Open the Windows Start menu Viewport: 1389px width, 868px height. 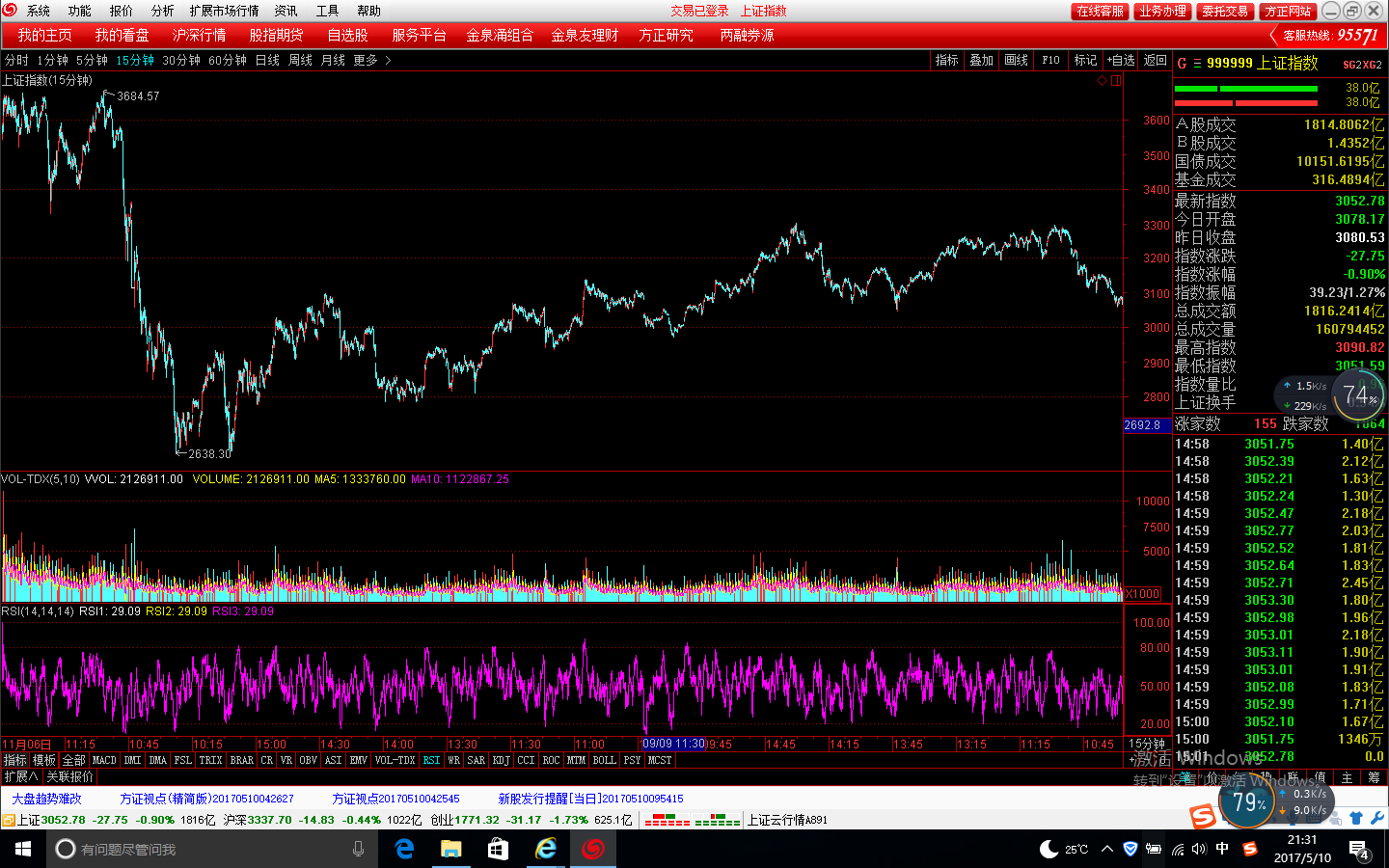(23, 849)
